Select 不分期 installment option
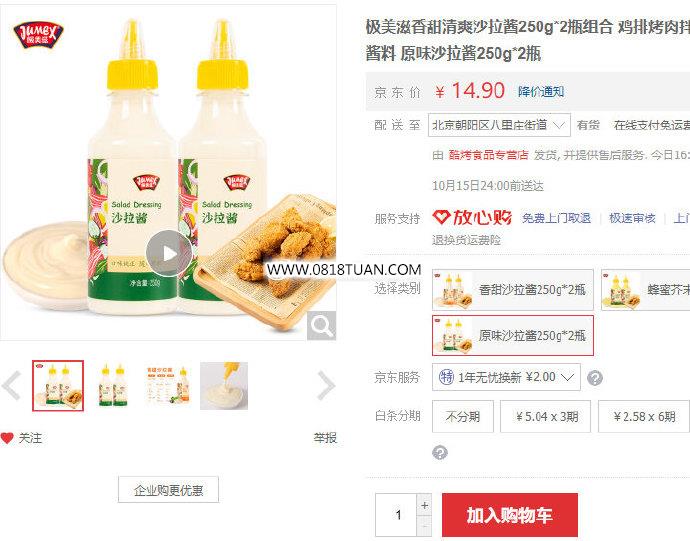This screenshot has height=541, width=690. (x=463, y=416)
